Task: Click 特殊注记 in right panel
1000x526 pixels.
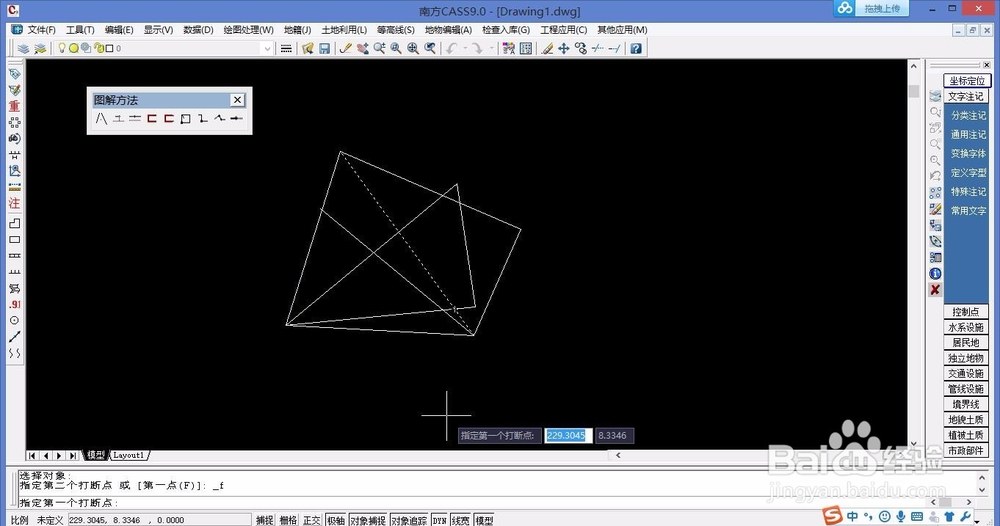Action: 968,191
